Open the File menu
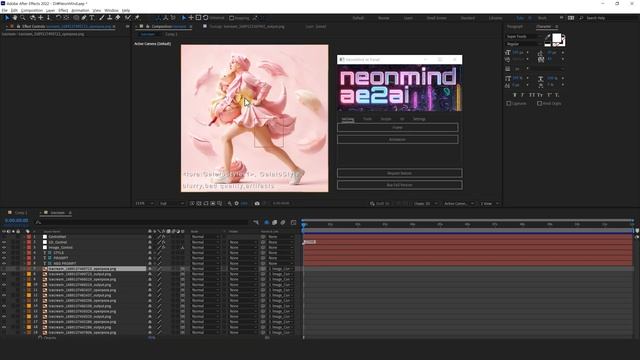Image resolution: width=640 pixels, height=360 pixels. [x=4, y=10]
